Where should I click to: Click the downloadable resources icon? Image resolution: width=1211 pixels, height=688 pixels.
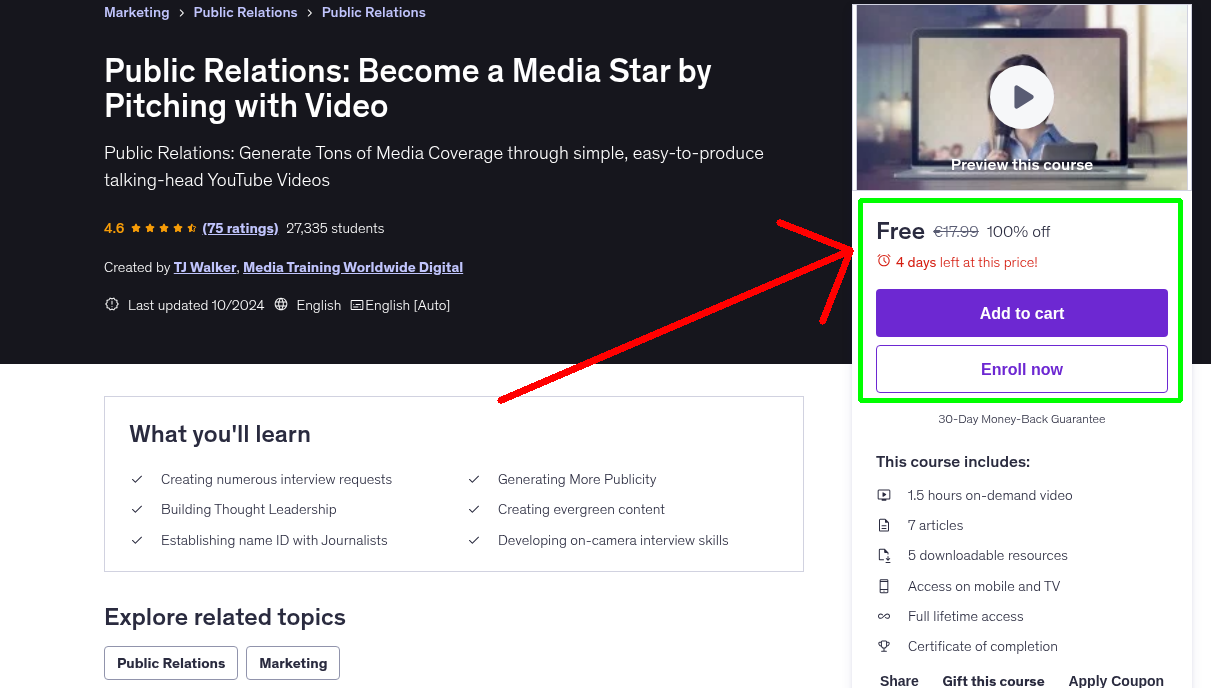click(x=884, y=555)
